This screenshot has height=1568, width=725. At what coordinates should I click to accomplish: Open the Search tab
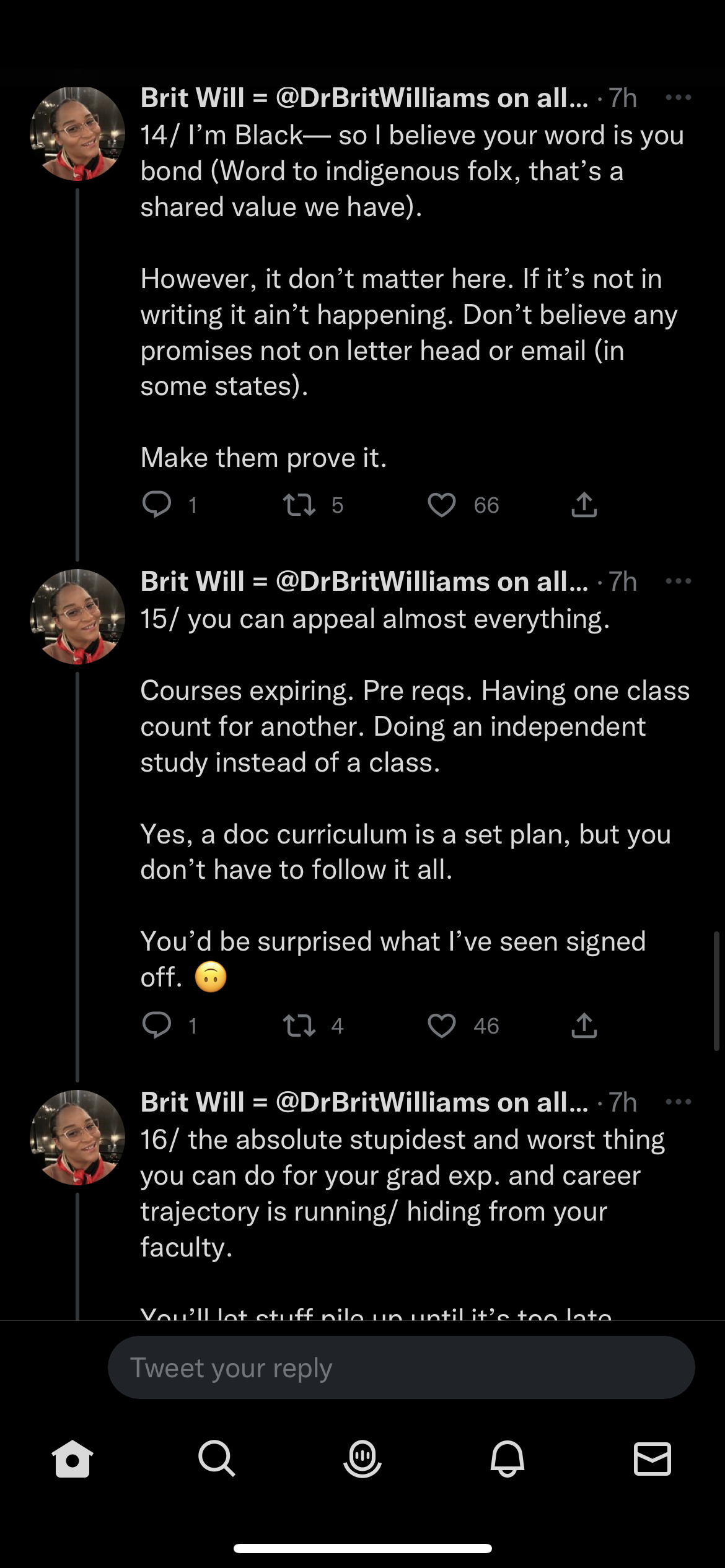pos(217,1459)
